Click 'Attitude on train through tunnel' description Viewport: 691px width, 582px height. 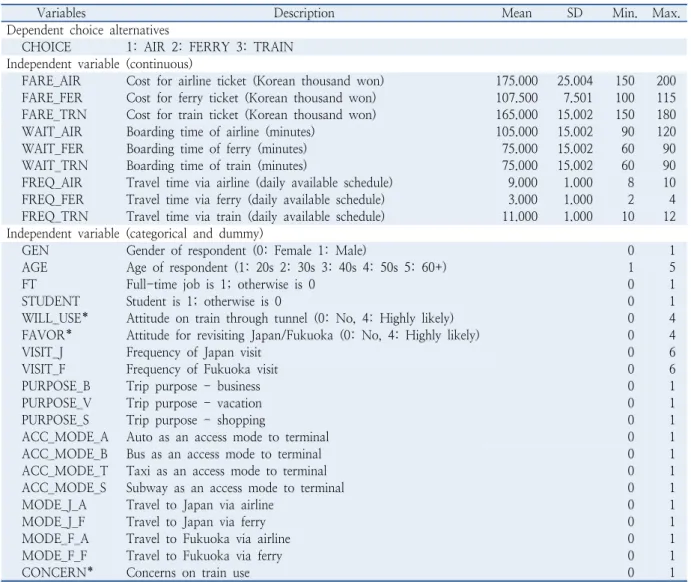coord(290,319)
